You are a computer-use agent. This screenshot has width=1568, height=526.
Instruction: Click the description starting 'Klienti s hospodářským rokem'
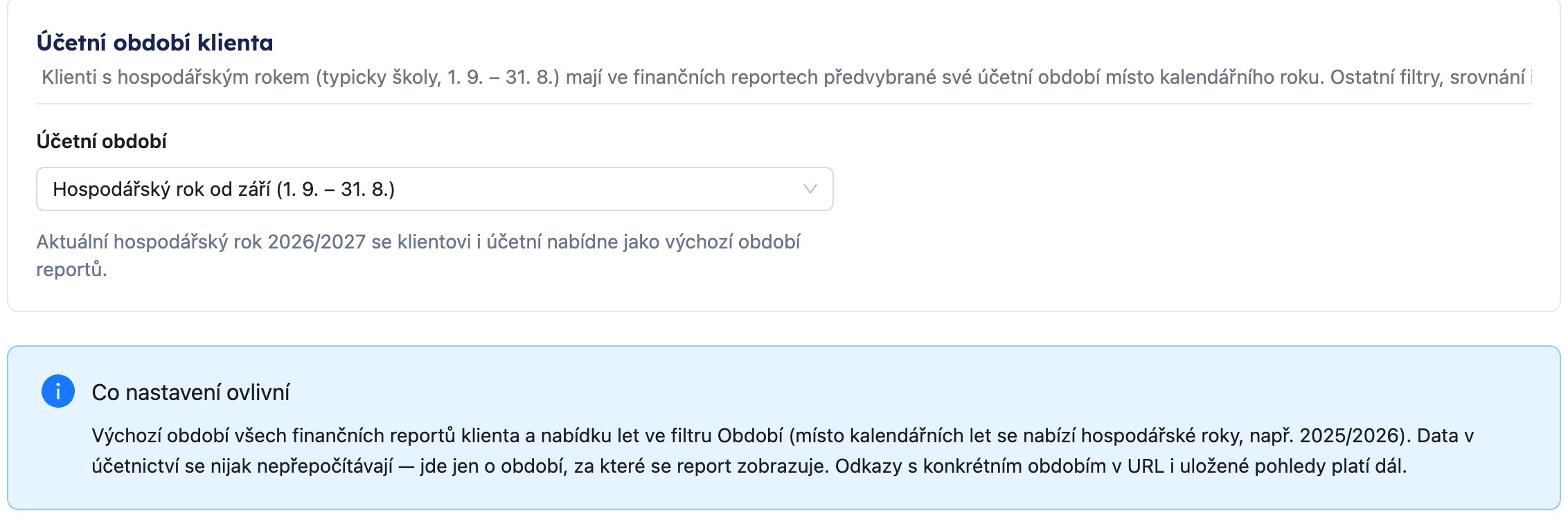click(787, 77)
